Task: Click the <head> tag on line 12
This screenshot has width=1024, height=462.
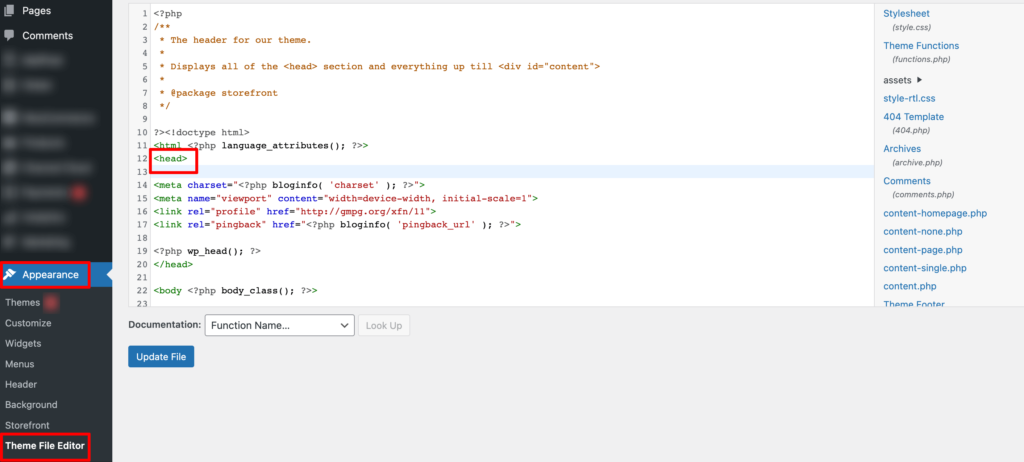Action: (170, 158)
